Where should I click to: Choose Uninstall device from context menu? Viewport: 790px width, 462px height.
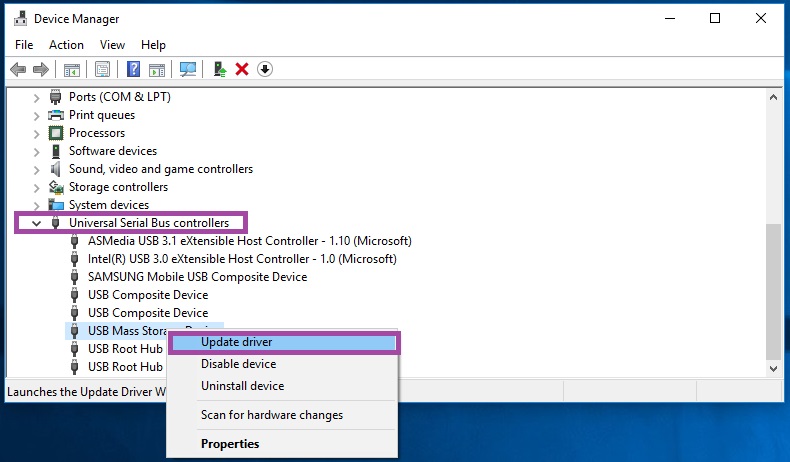coord(282,386)
